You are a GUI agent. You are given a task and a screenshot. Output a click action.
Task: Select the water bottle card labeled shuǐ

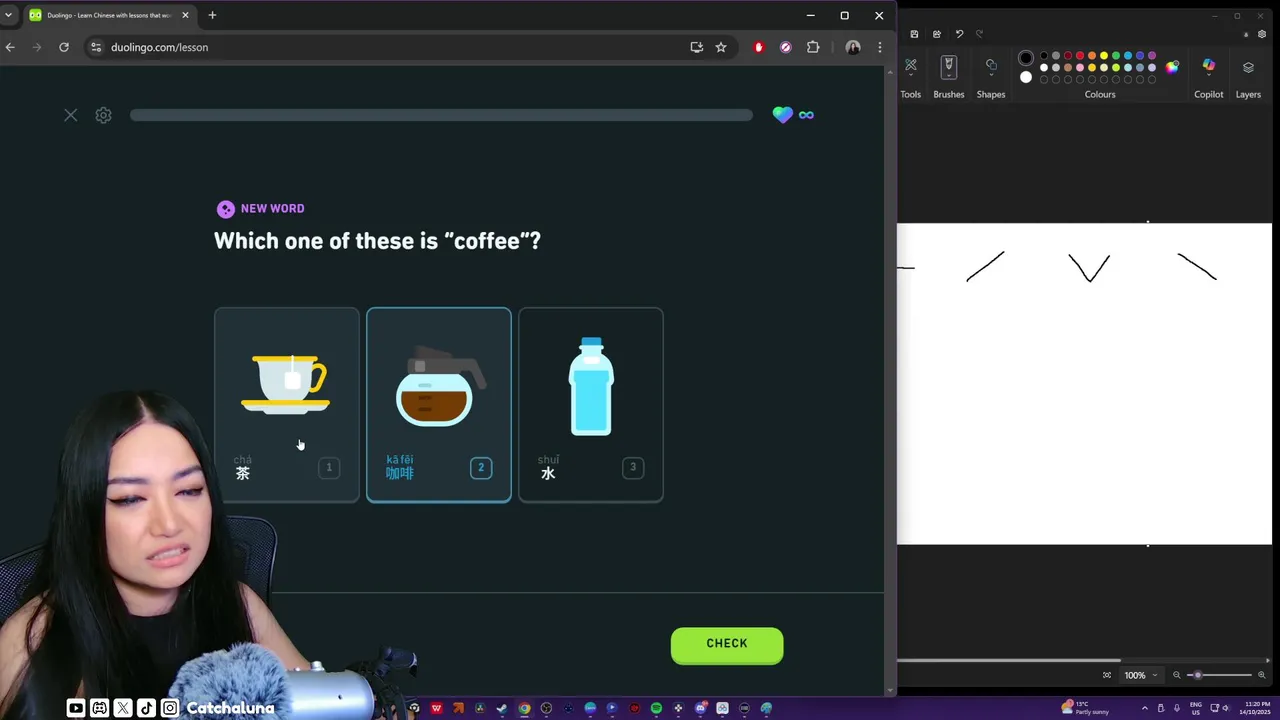click(x=591, y=404)
